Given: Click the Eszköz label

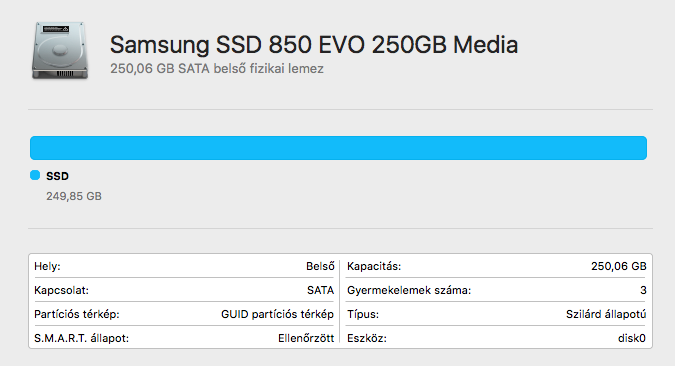Looking at the screenshot, I should 367,338.
